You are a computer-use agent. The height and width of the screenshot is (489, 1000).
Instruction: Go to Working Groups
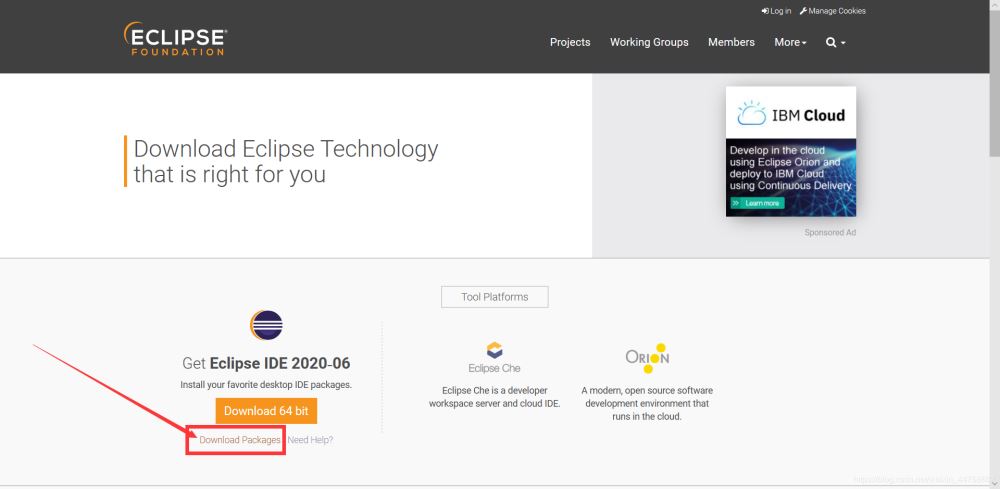[x=649, y=42]
